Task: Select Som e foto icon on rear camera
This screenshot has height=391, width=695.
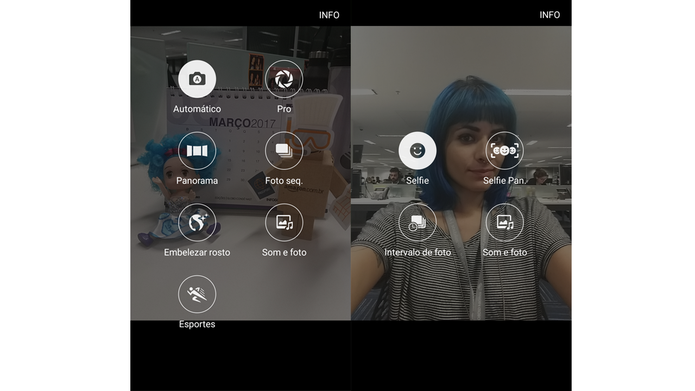Action: pyautogui.click(x=284, y=223)
